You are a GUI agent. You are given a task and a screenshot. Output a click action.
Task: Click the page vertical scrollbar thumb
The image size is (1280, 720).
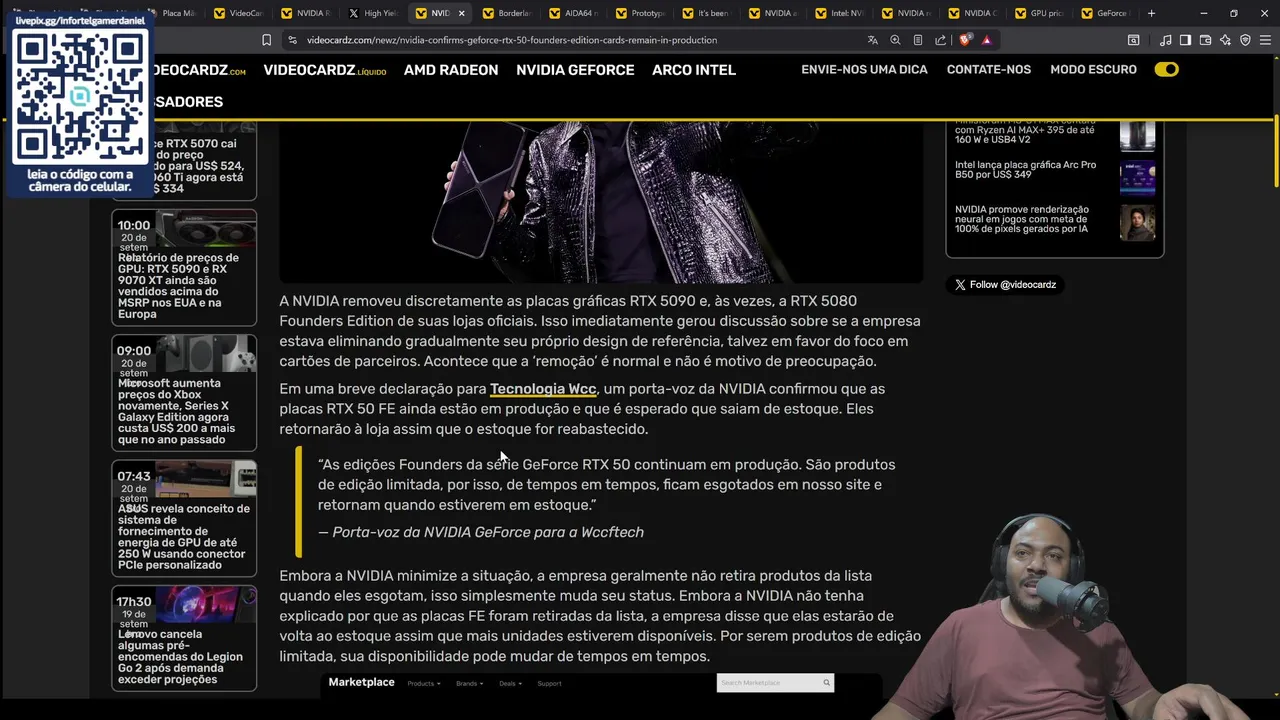point(1276,152)
